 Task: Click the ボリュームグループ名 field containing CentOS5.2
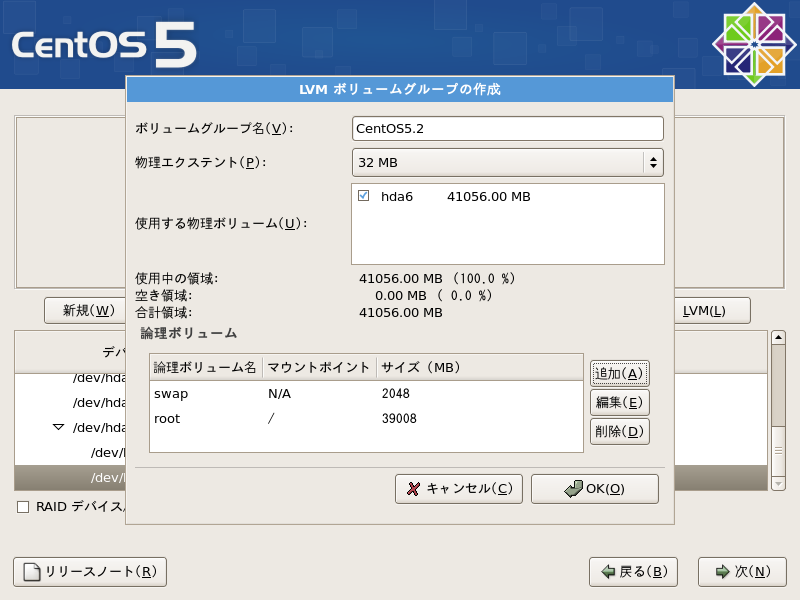pyautogui.click(x=508, y=129)
